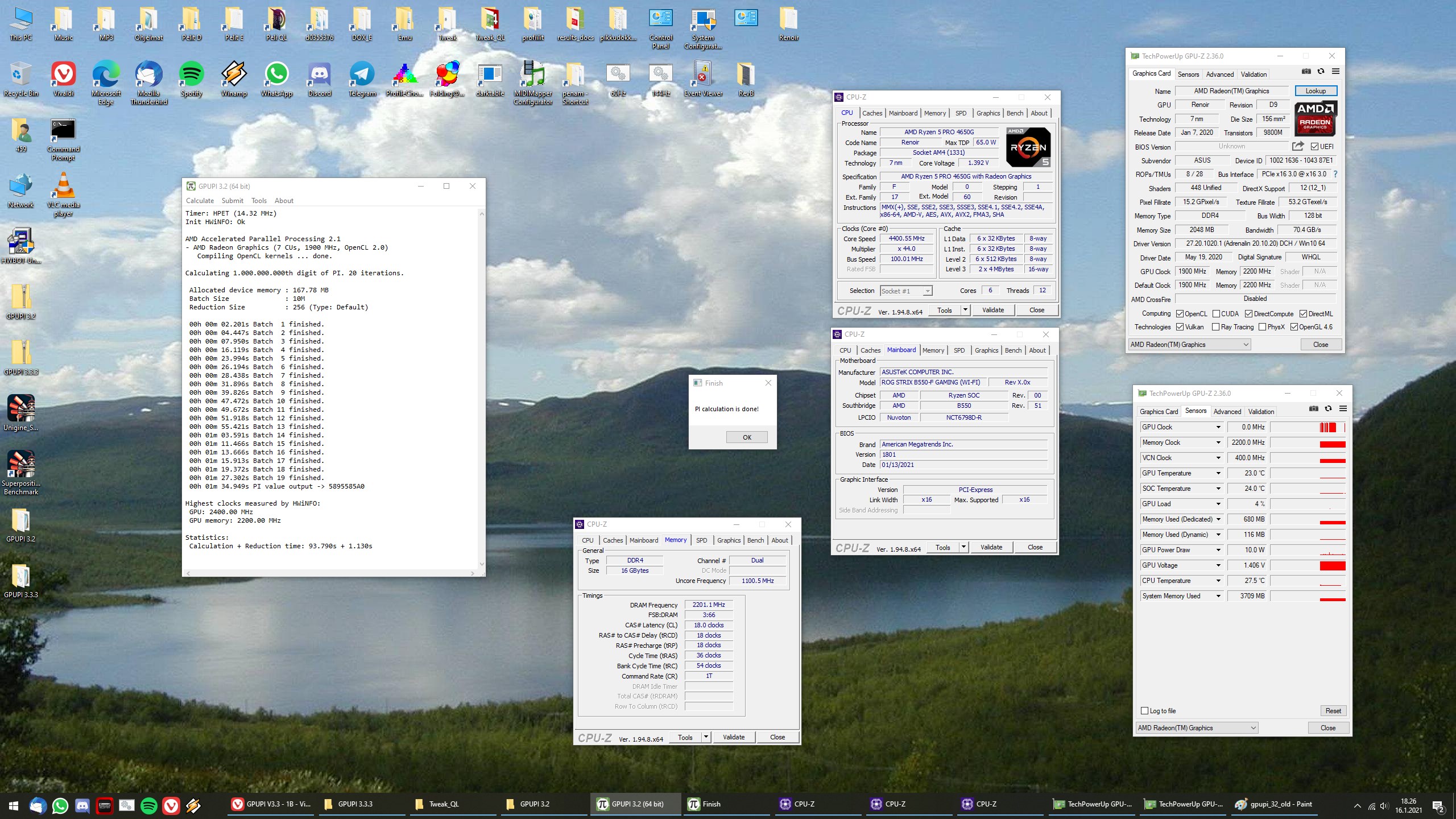Toggle OpenCL checkbox in GPU-Z
Screen dimensions: 1456x819
[x=1180, y=314]
